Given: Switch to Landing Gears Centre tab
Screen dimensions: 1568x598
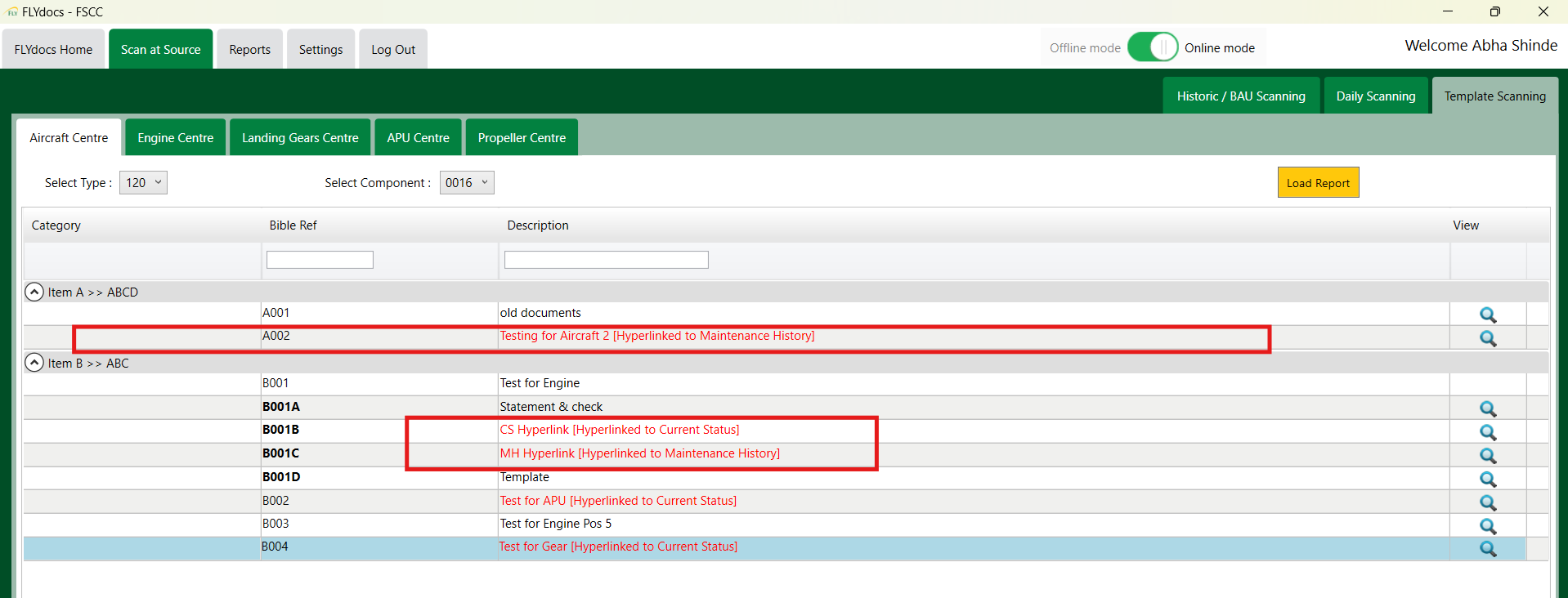Looking at the screenshot, I should coord(300,137).
